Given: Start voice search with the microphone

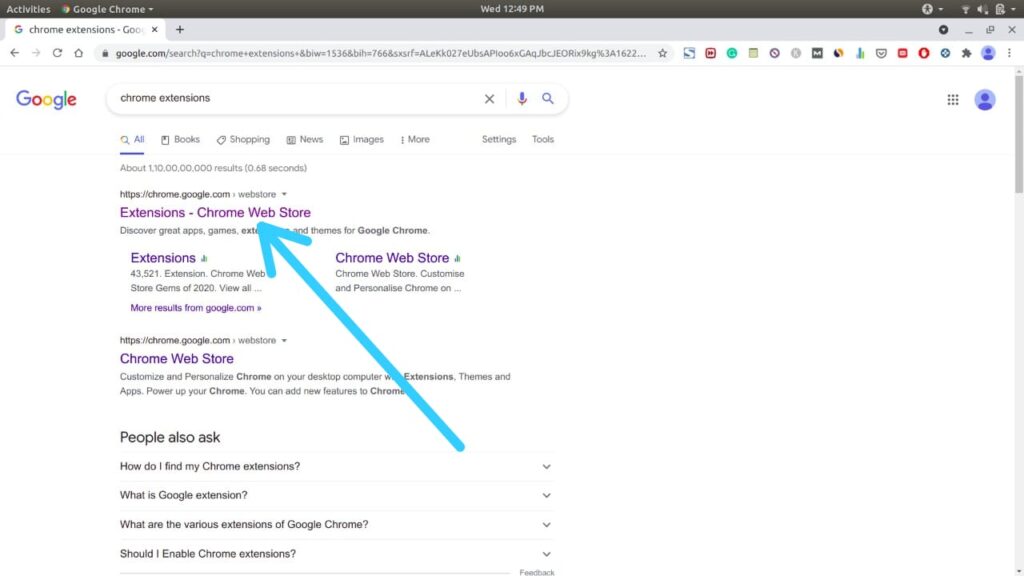Looking at the screenshot, I should coord(522,99).
